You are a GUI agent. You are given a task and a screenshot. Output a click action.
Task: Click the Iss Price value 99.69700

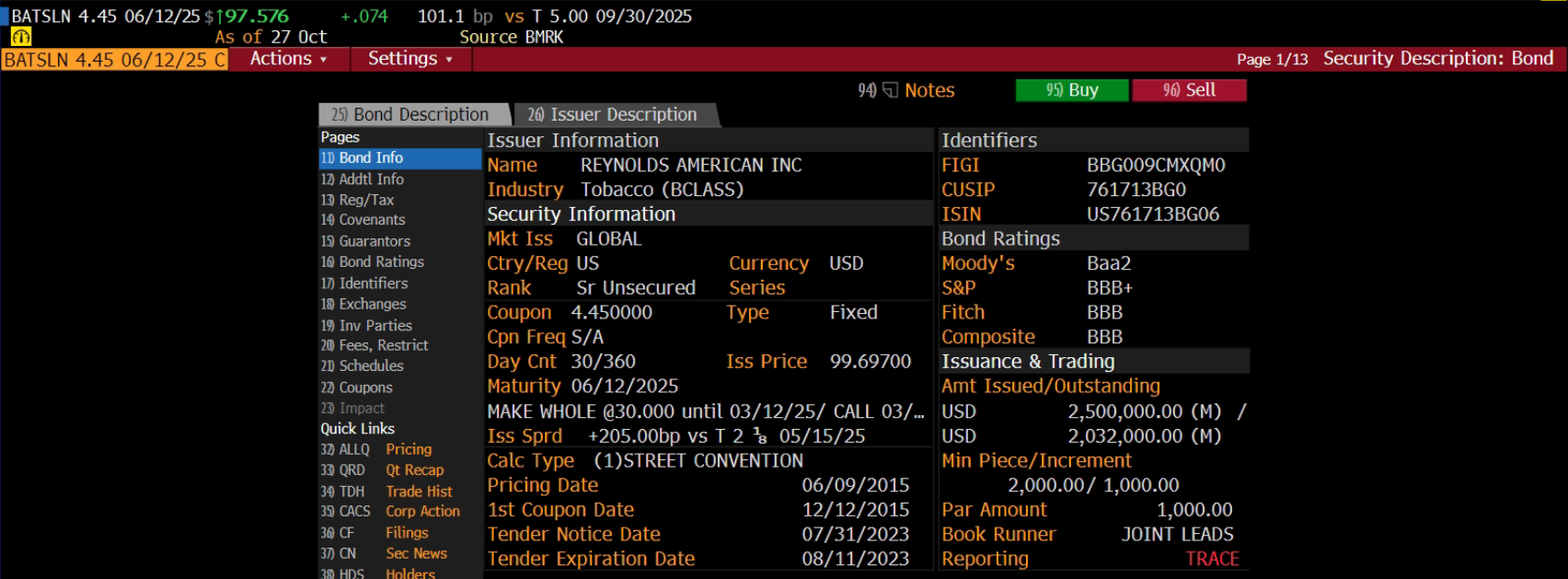click(x=870, y=362)
